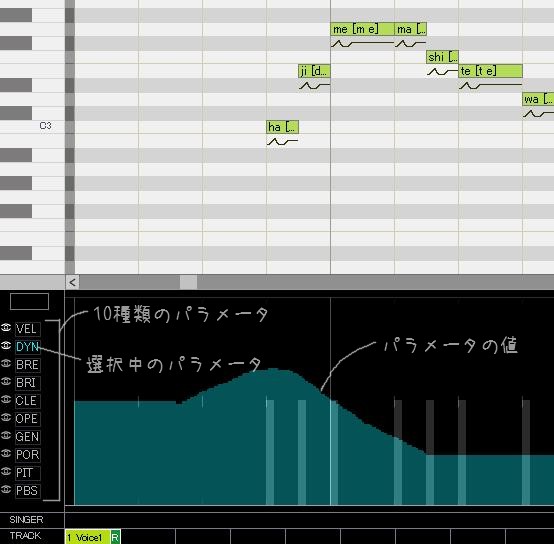Click vibrato icon under 'ma' note
Image resolution: width=554 pixels, height=544 pixels.
(410, 43)
